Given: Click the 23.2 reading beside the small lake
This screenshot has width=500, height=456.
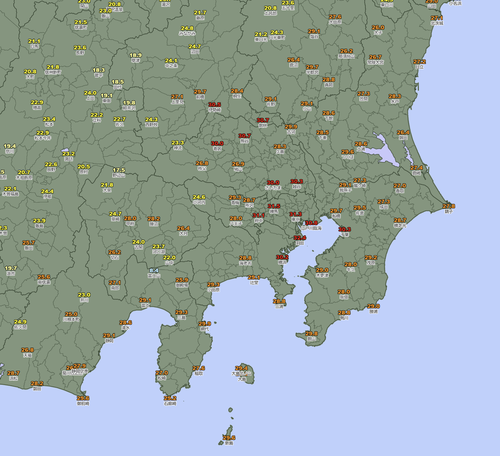Looking at the screenshot, I should [68, 154].
